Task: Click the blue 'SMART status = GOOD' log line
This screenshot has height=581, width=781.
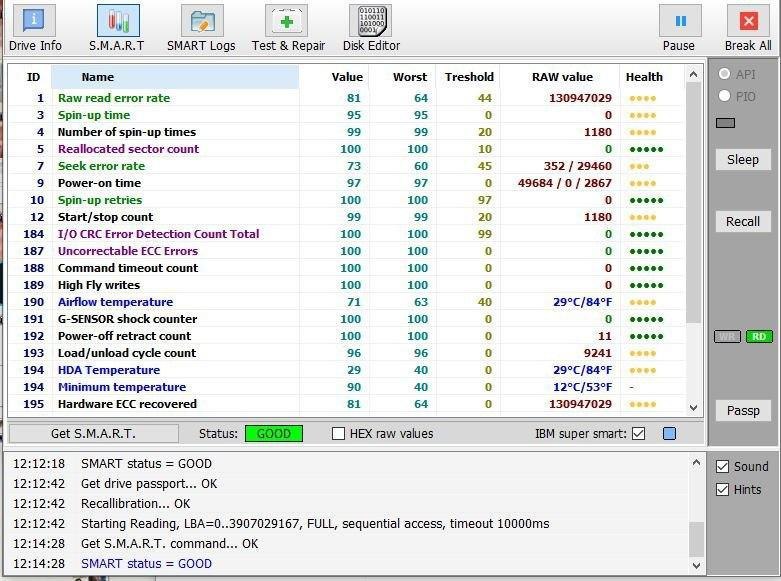Action: (146, 564)
